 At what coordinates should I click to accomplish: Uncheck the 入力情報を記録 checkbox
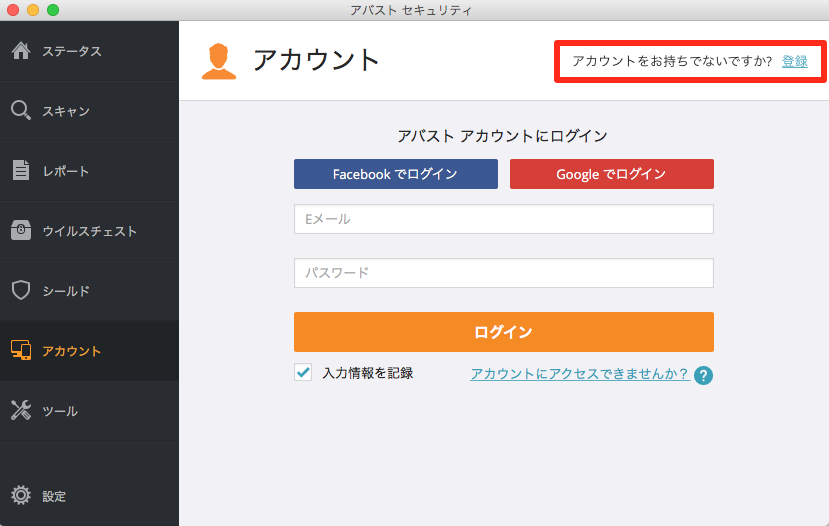click(303, 373)
